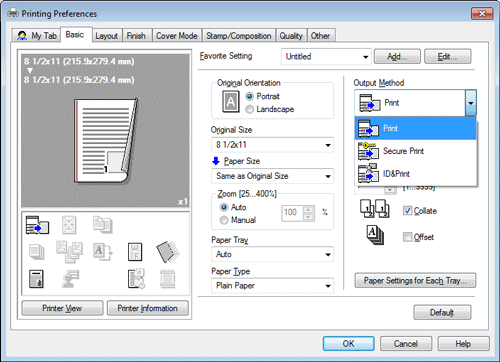
Task: Select the Landscape orientation option
Action: (250, 109)
